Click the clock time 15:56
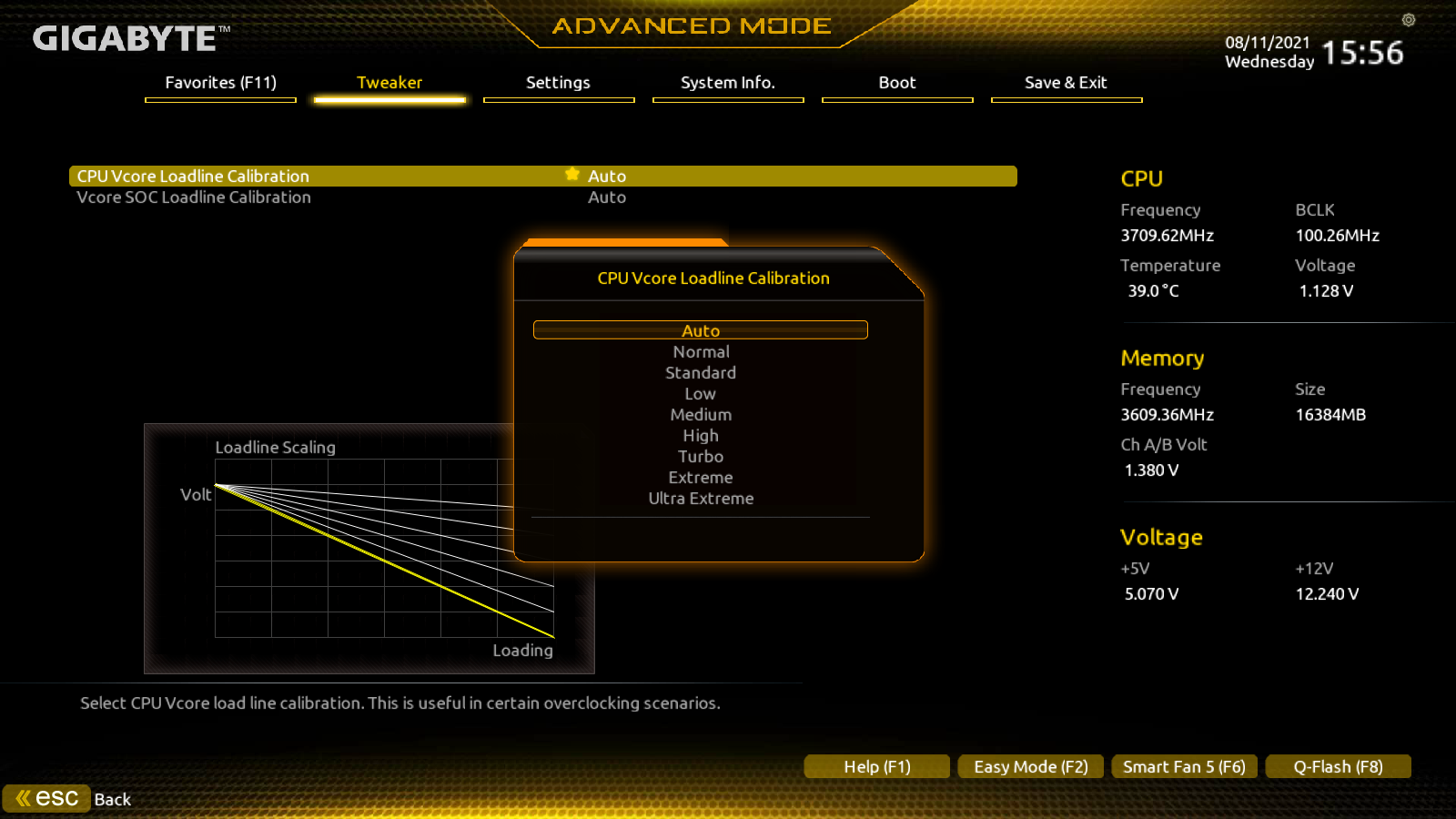The height and width of the screenshot is (819, 1456). click(1362, 53)
